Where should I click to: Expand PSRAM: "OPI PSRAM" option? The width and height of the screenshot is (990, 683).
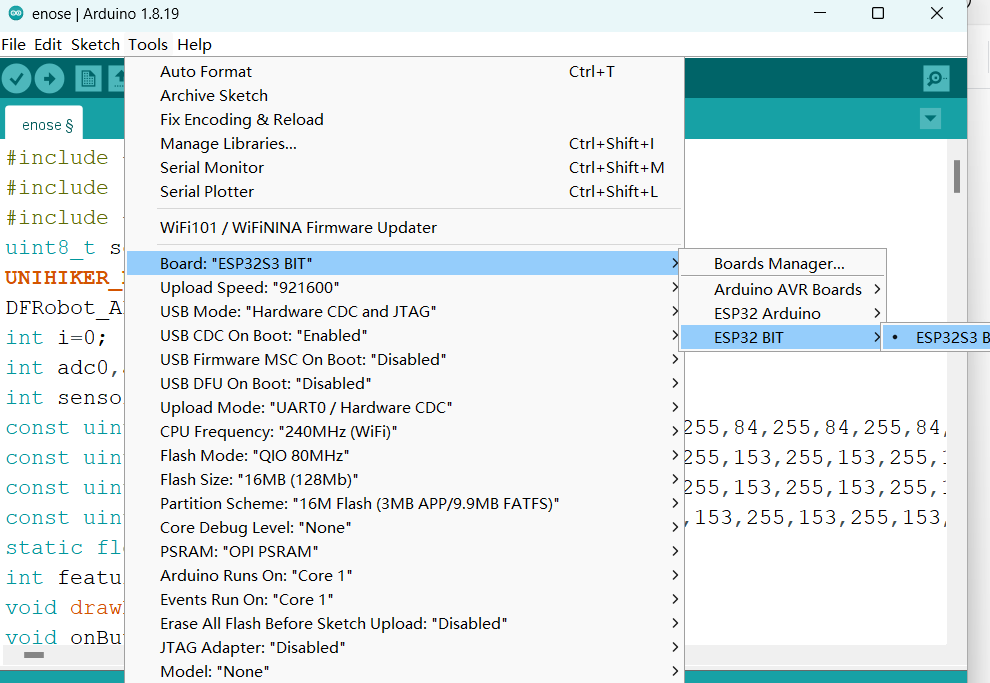[x=405, y=551]
